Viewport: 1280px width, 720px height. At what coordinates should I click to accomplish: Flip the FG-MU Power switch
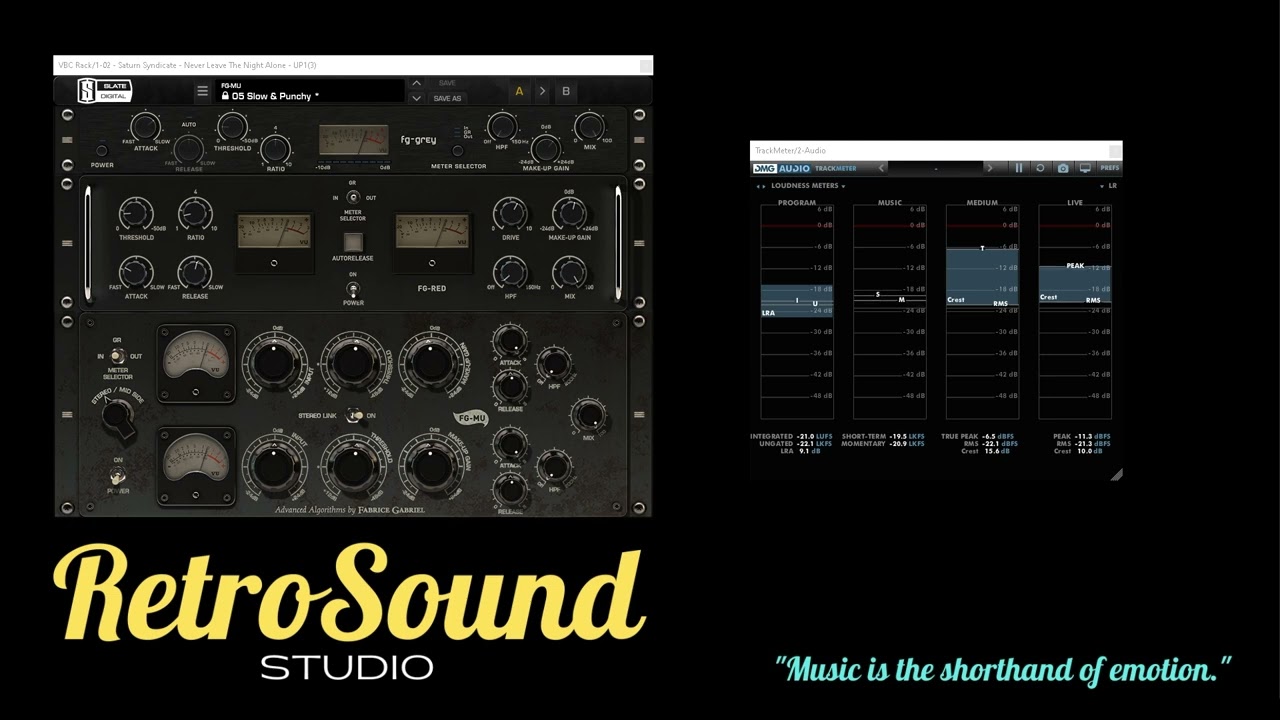(118, 477)
